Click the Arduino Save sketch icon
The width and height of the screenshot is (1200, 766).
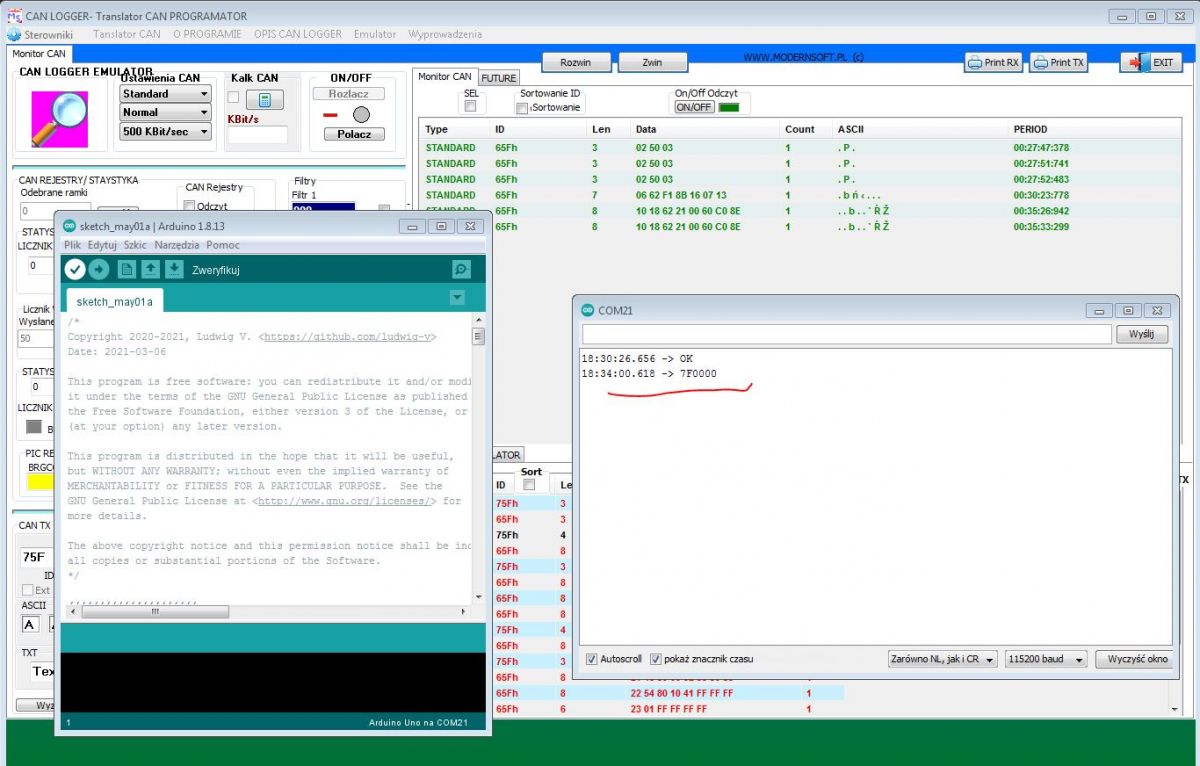click(174, 269)
